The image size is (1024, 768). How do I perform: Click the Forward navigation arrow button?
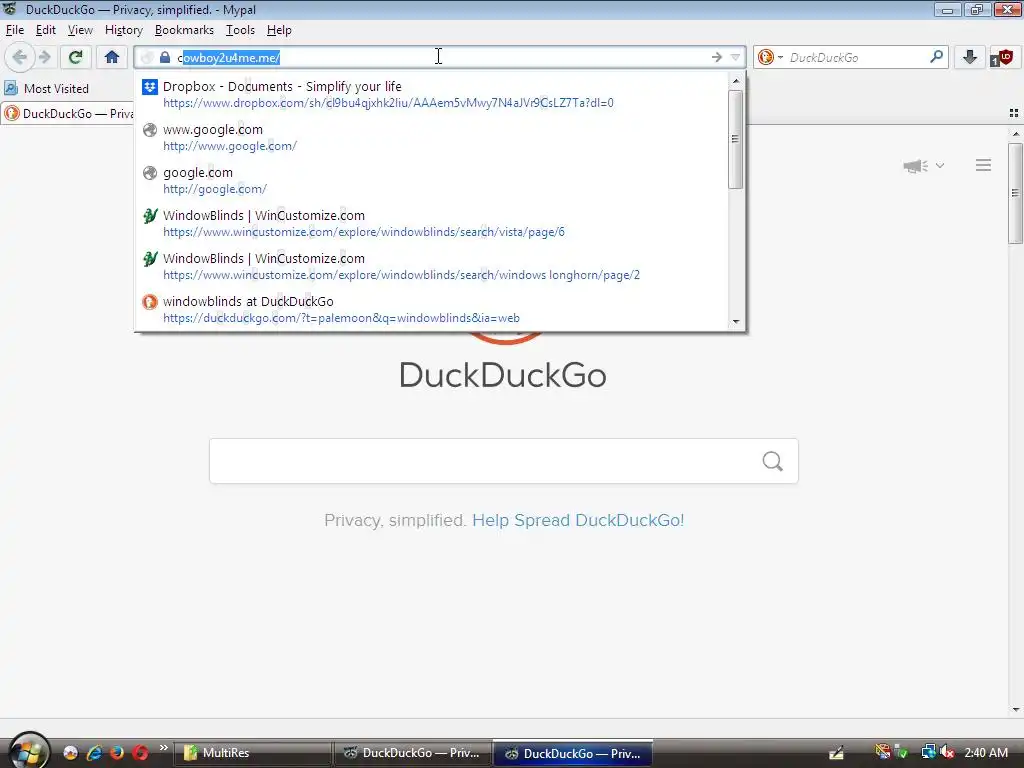pos(44,57)
